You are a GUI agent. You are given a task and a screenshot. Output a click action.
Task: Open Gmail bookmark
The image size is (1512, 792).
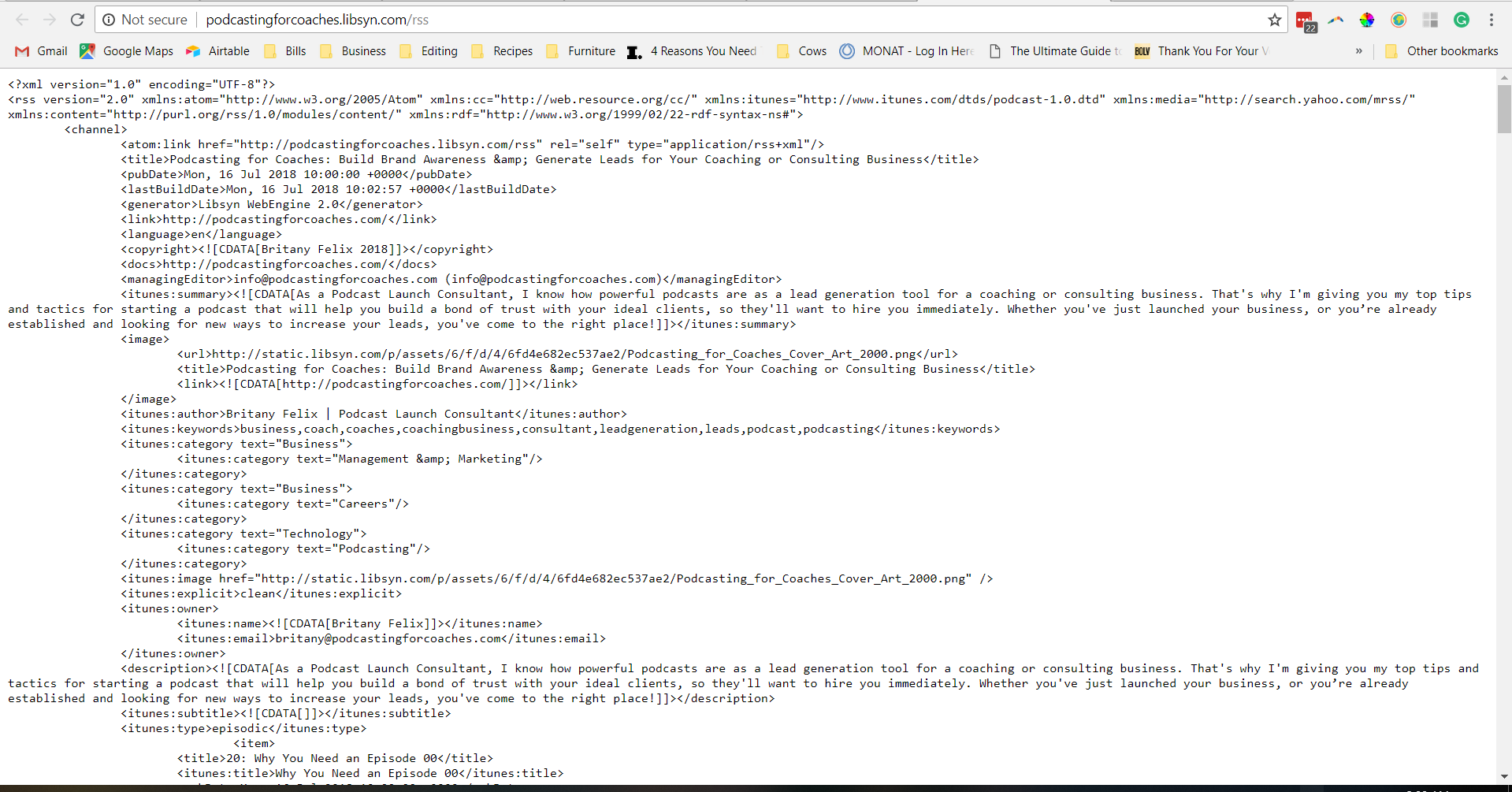[x=42, y=51]
